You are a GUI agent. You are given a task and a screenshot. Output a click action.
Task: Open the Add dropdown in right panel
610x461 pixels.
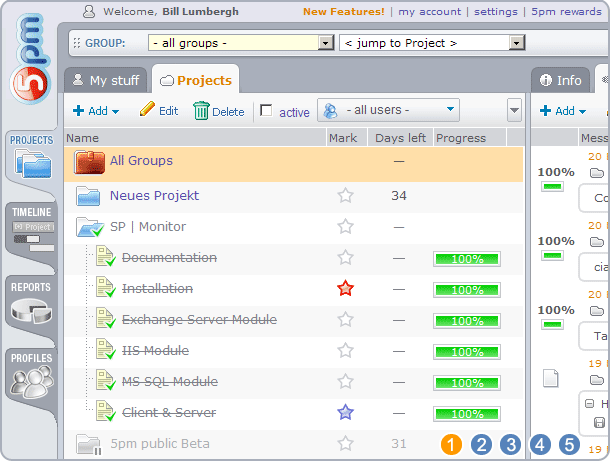click(563, 111)
